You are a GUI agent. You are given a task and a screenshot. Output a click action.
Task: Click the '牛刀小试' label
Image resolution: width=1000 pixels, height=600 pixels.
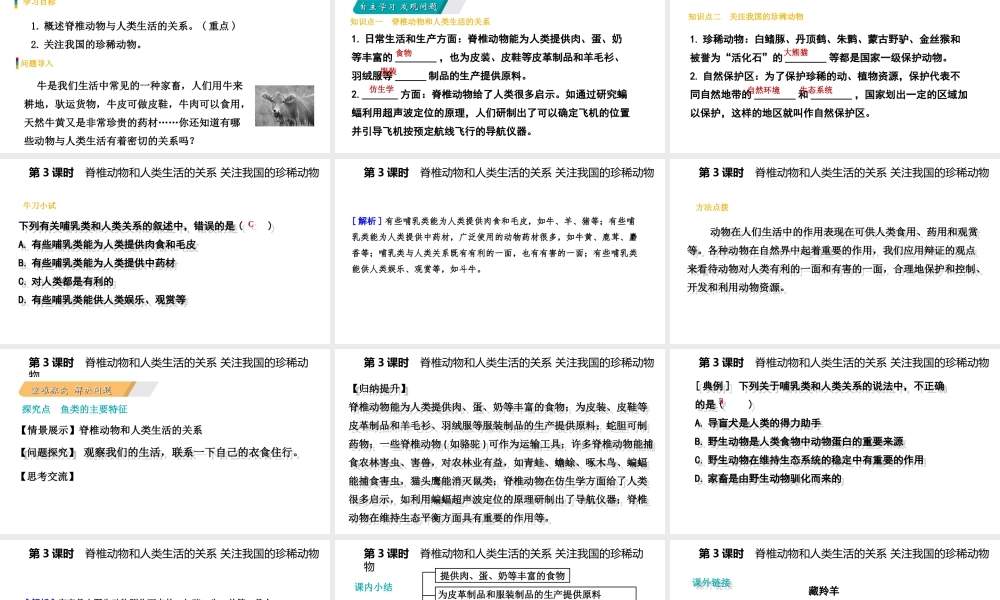pos(40,205)
